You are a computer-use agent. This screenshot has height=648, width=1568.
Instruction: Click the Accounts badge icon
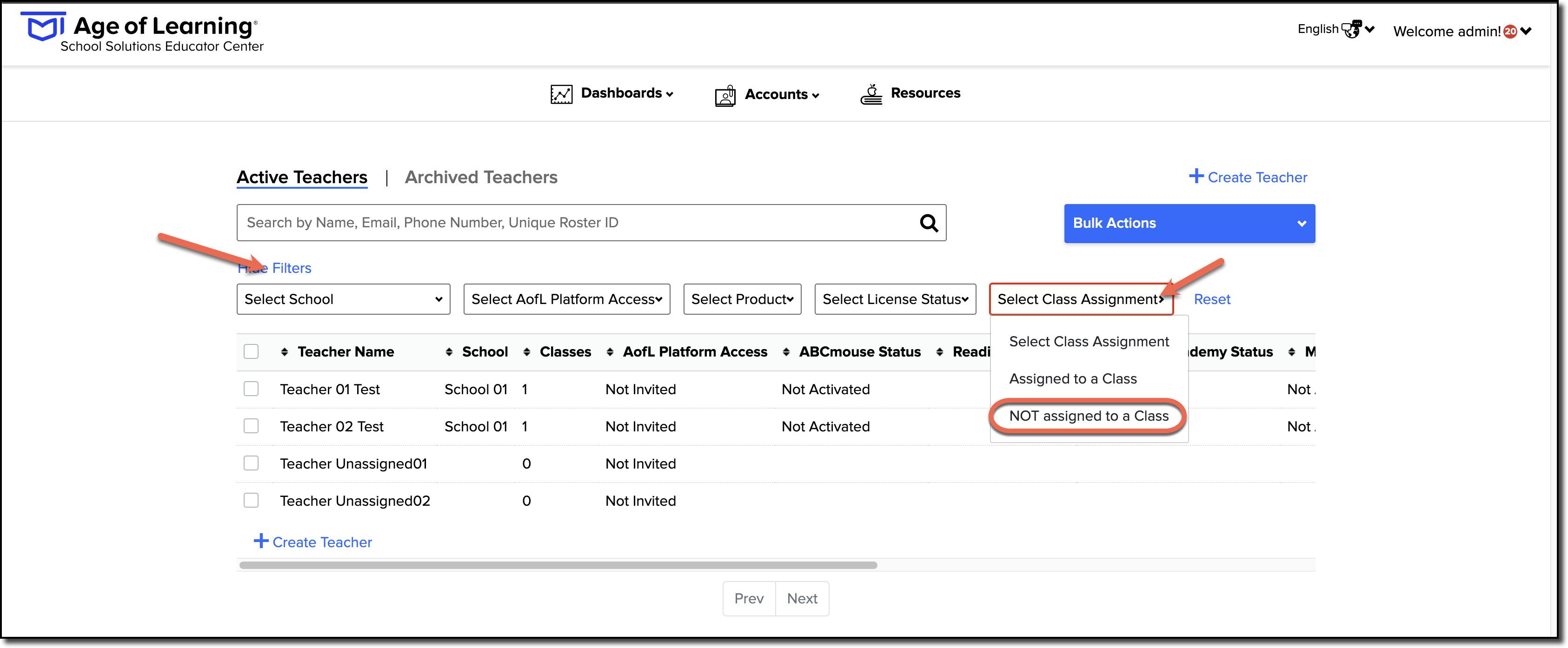pos(725,96)
